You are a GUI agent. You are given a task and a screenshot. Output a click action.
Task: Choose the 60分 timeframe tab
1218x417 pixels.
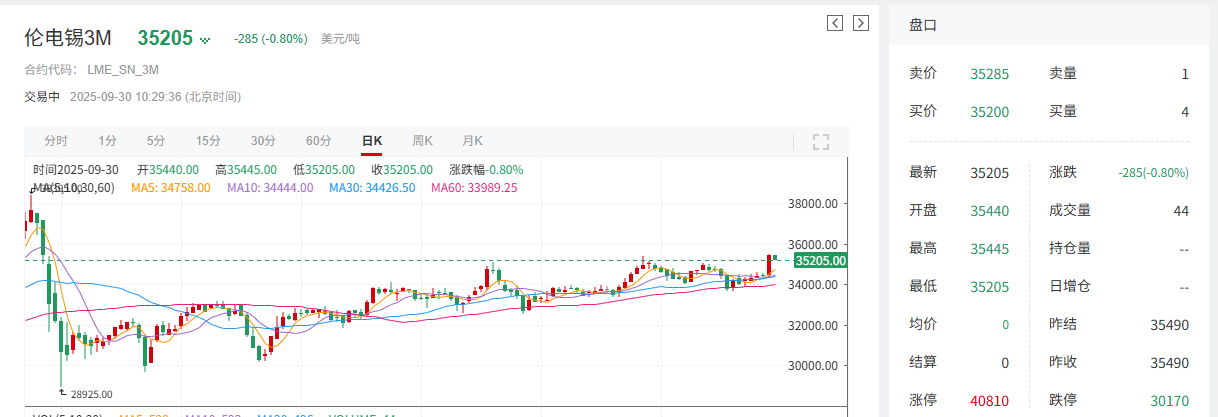click(318, 141)
